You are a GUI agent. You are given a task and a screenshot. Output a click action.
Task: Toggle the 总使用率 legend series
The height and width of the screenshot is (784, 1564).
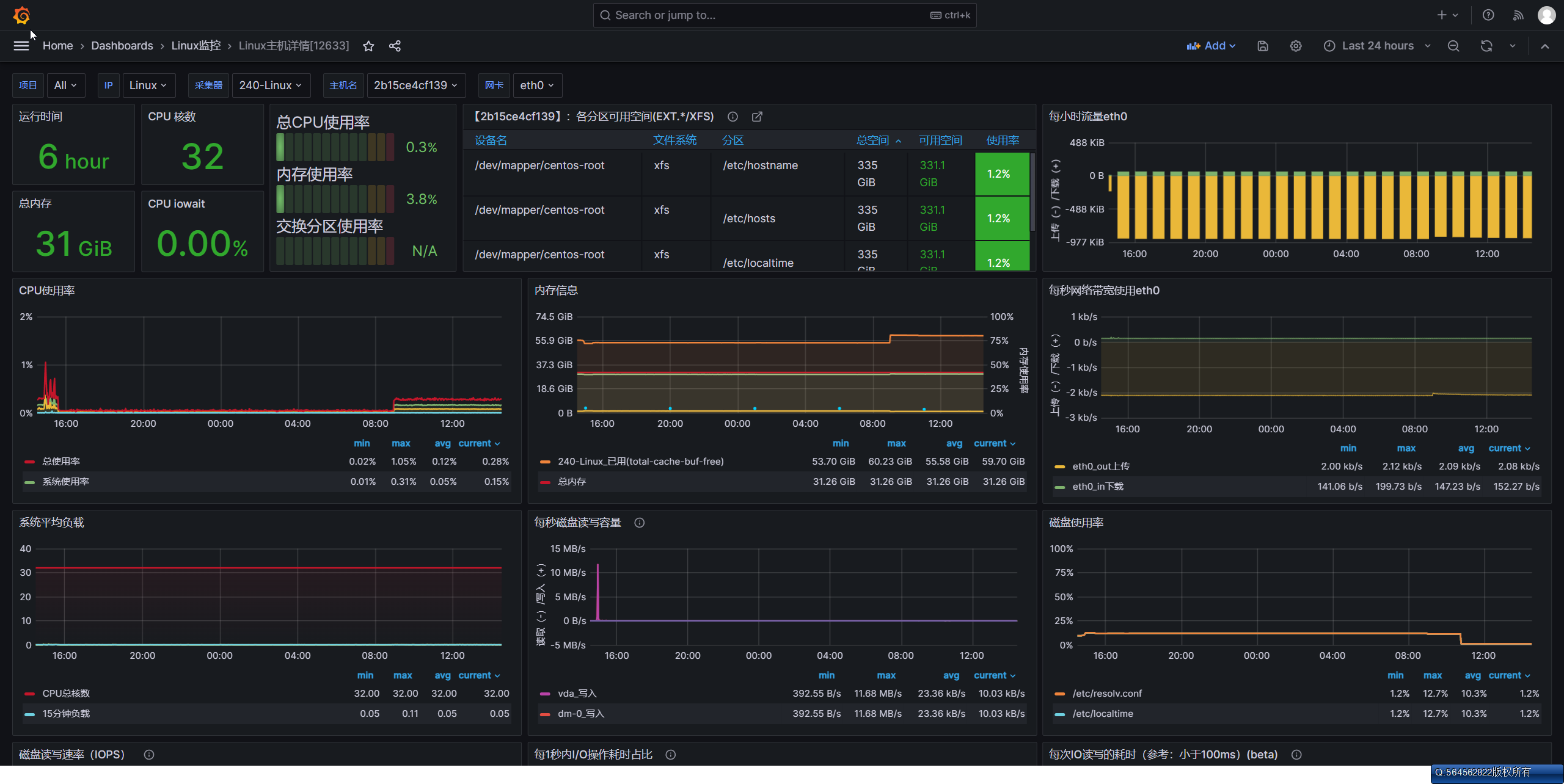[61, 462]
